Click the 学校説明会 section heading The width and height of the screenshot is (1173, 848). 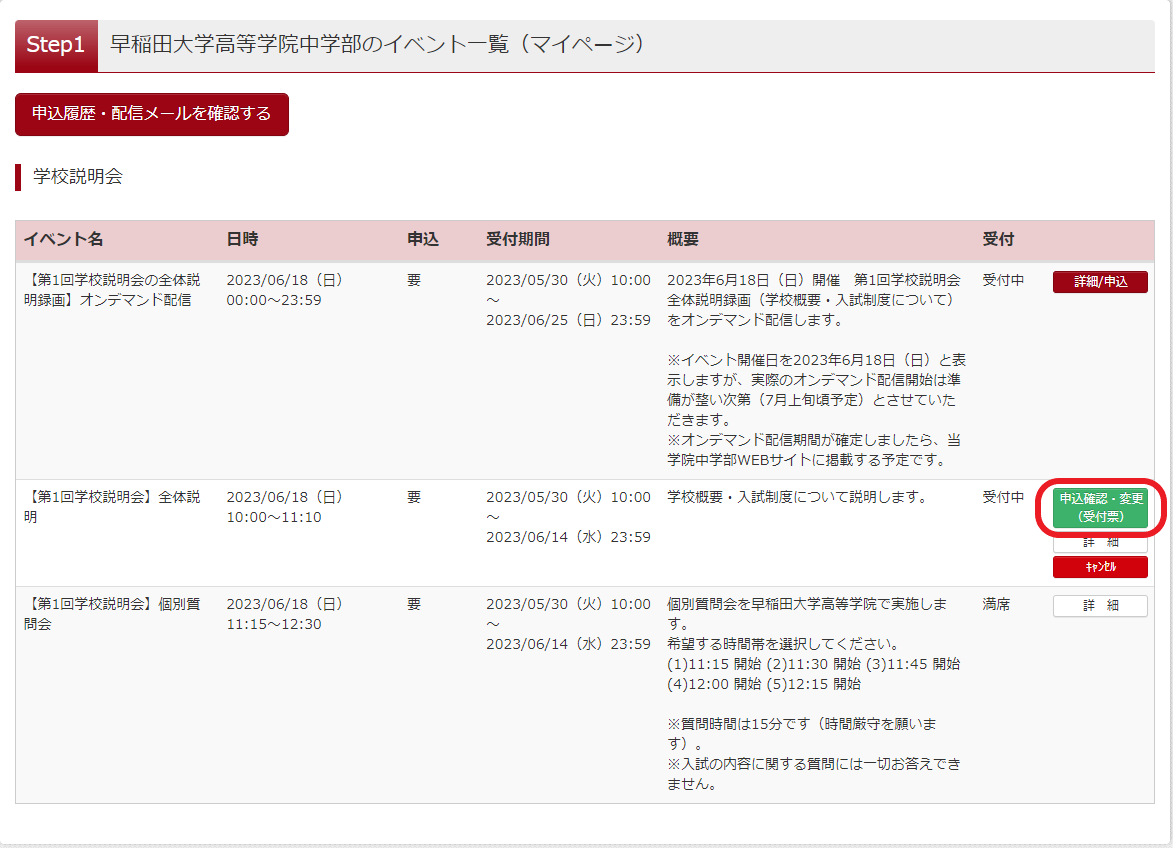tap(78, 176)
